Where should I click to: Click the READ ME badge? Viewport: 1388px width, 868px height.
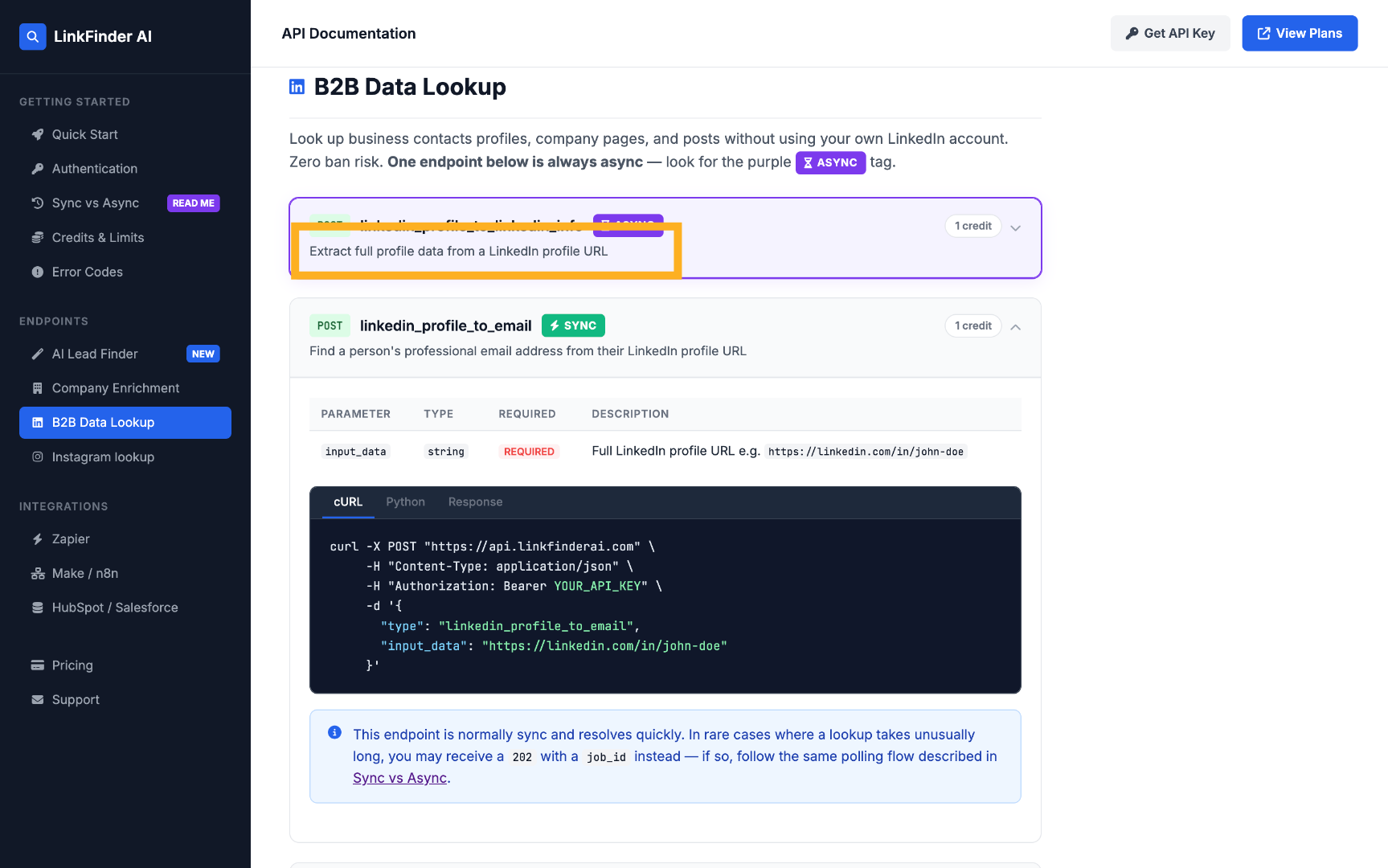click(x=194, y=203)
